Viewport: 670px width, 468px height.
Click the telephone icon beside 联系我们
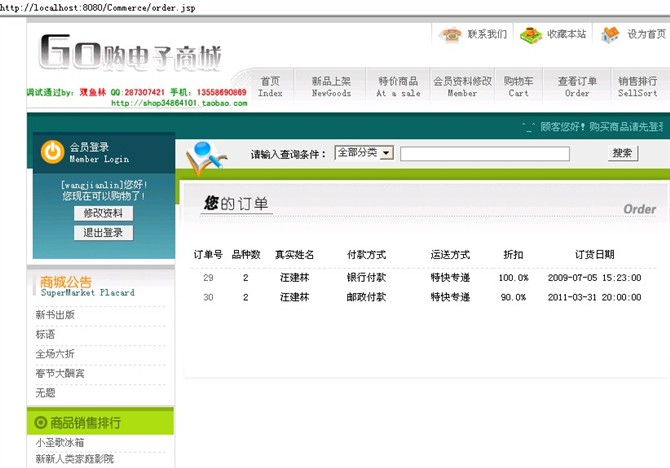451,34
